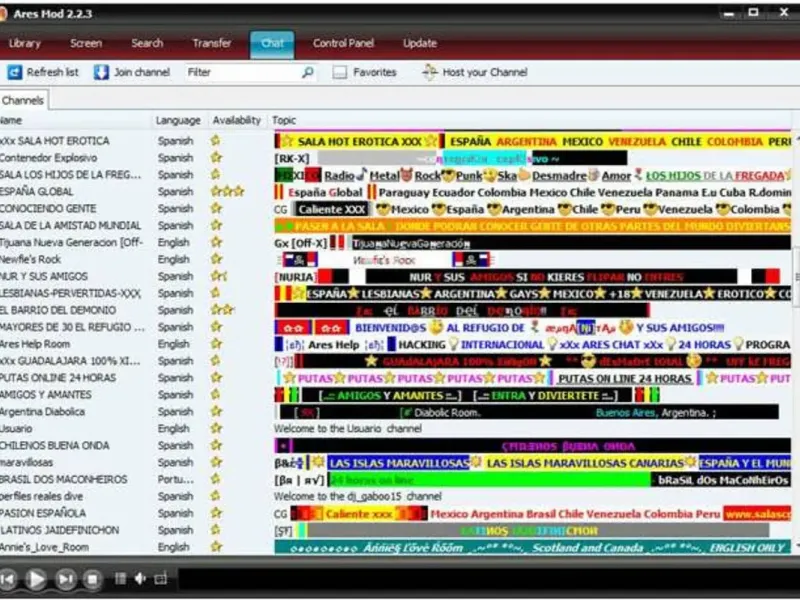Toggle the Favorites checkbox
This screenshot has width=800, height=600.
coord(339,72)
